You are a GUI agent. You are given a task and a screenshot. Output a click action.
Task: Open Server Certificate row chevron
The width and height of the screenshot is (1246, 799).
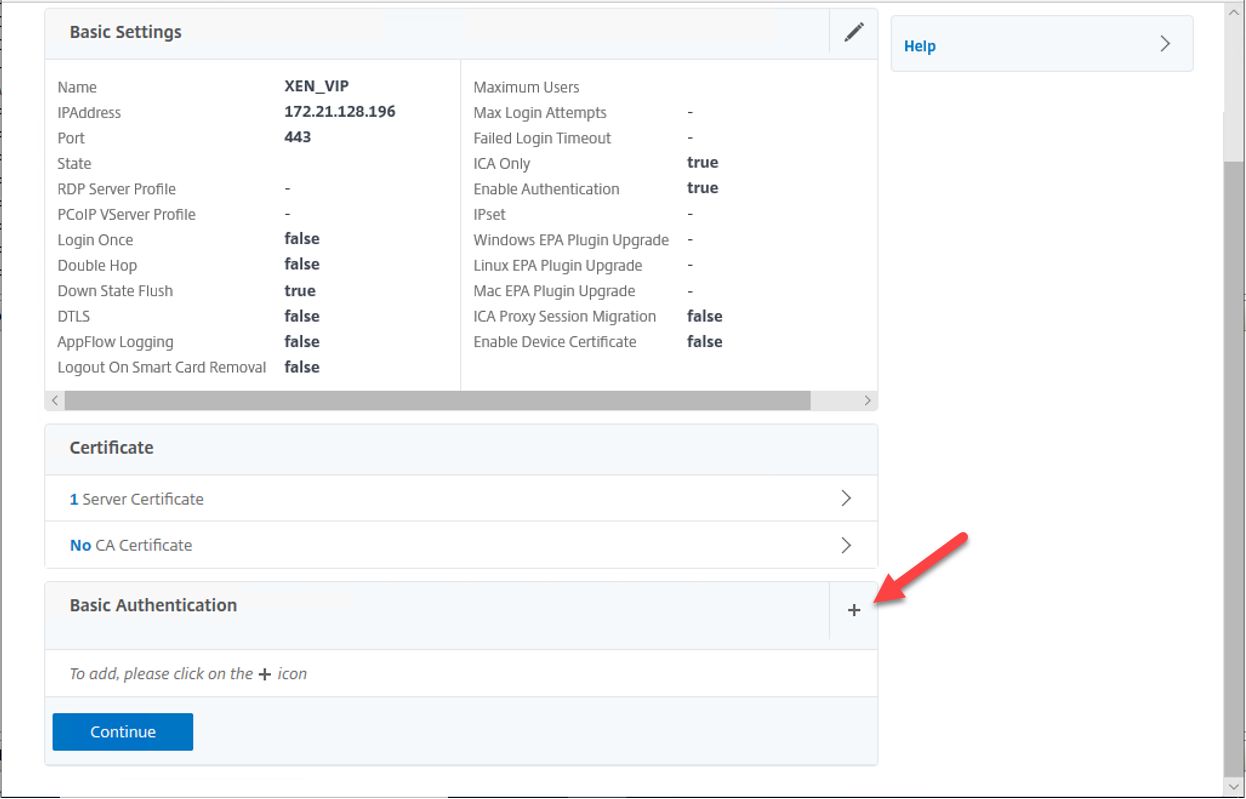point(846,498)
